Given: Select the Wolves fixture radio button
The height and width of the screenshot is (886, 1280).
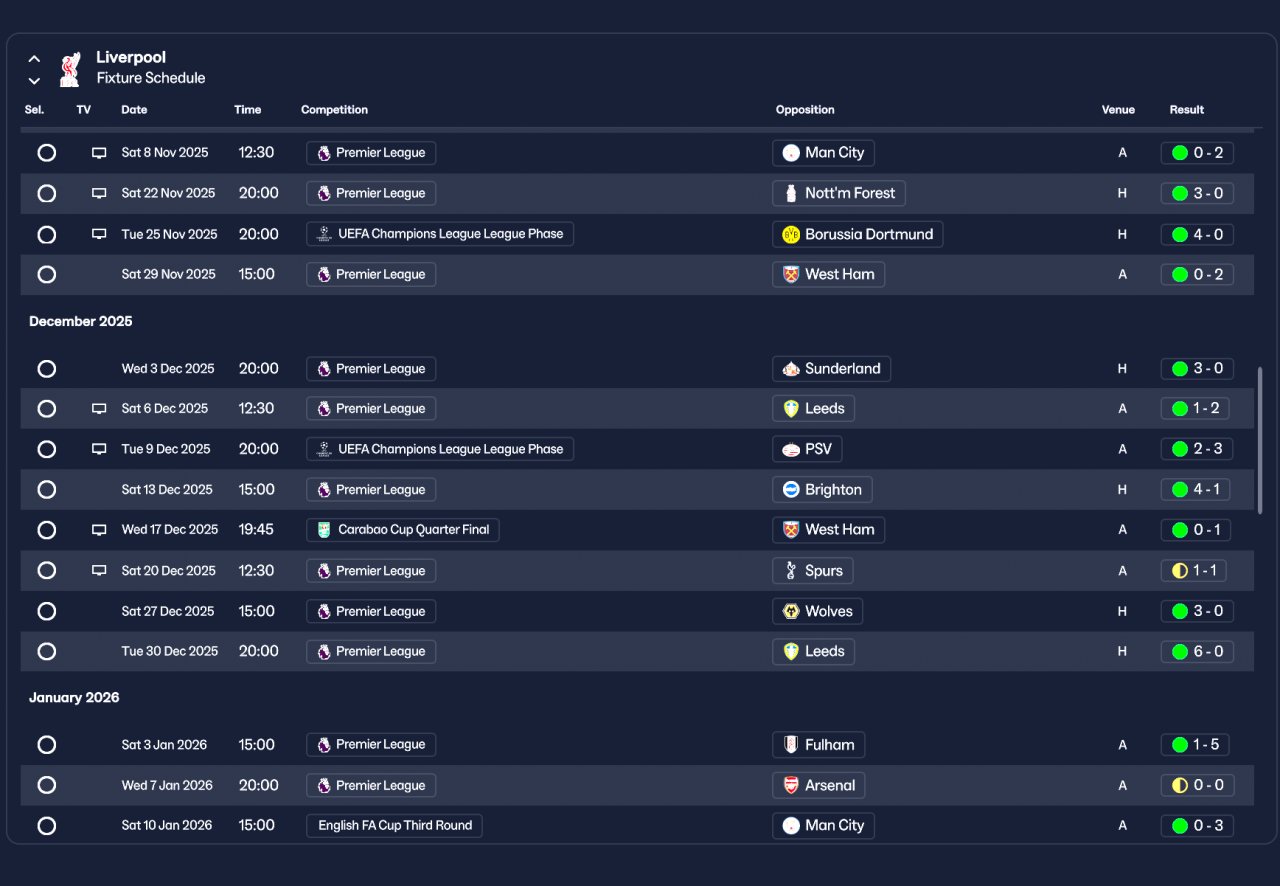Looking at the screenshot, I should tap(46, 611).
